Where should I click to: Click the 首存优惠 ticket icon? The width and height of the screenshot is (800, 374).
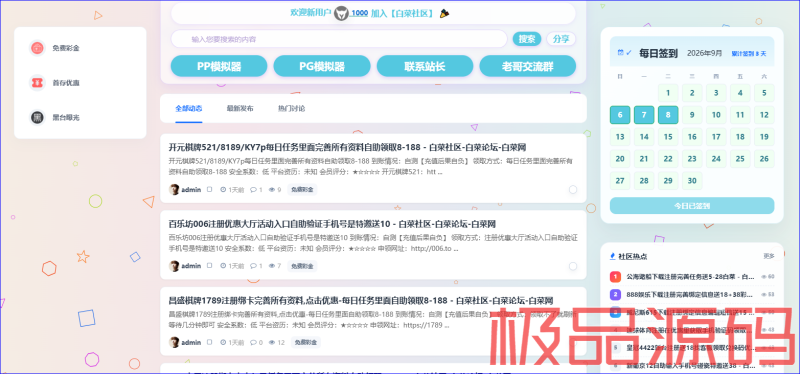click(37, 83)
